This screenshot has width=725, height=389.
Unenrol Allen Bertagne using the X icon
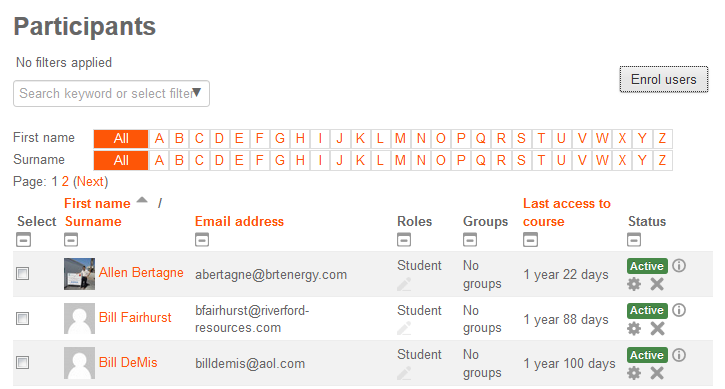[x=657, y=284]
